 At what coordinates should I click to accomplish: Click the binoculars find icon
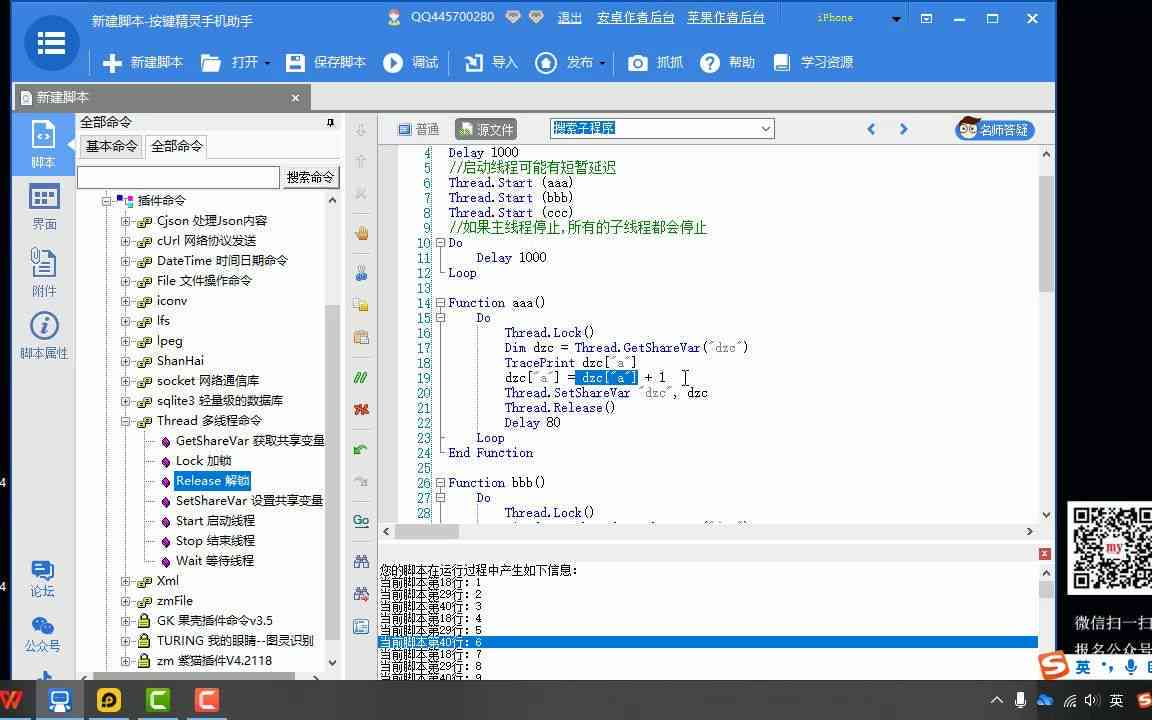(361, 561)
